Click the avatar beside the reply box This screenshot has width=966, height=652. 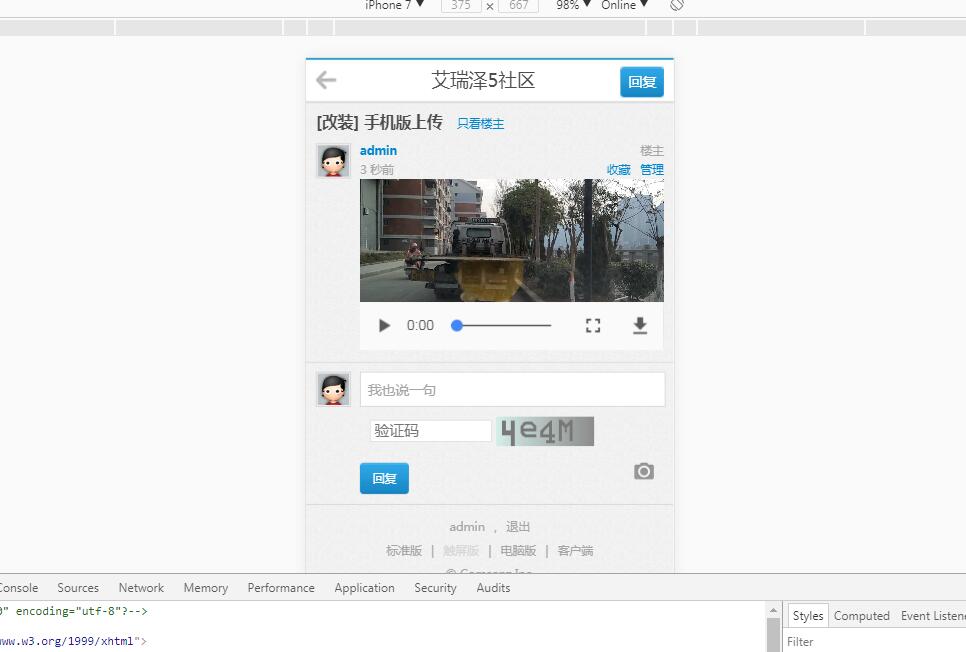333,389
